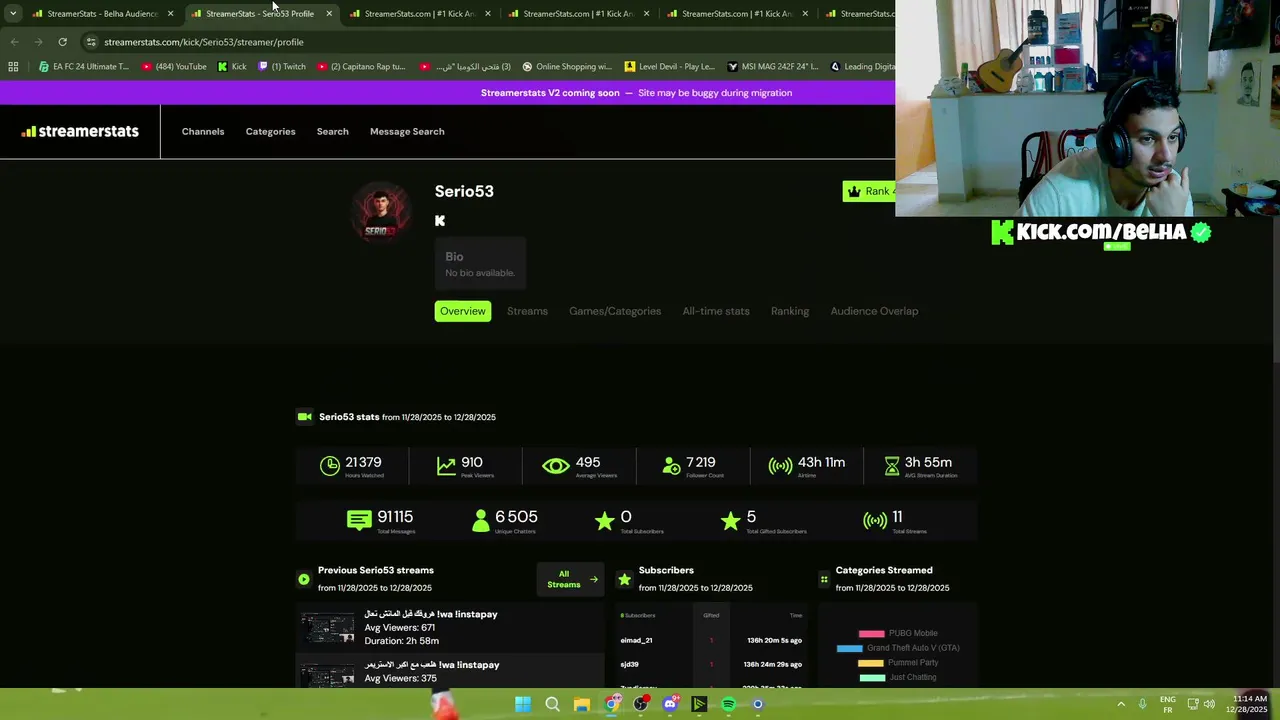The width and height of the screenshot is (1280, 720).
Task: Open the stream thumbnail with 671 avg viewers
Action: pos(328,627)
